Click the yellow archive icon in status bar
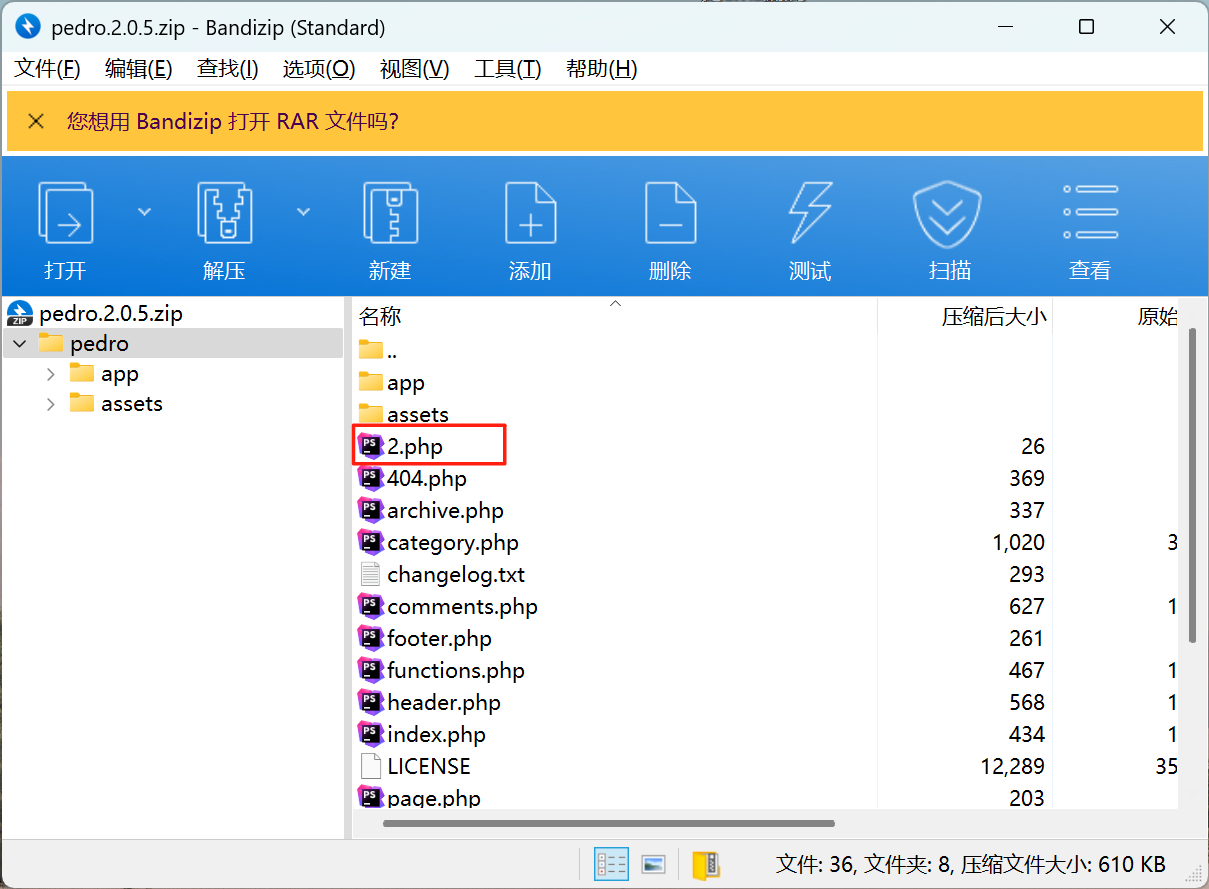Screen dimensions: 1209x889 coord(706,864)
